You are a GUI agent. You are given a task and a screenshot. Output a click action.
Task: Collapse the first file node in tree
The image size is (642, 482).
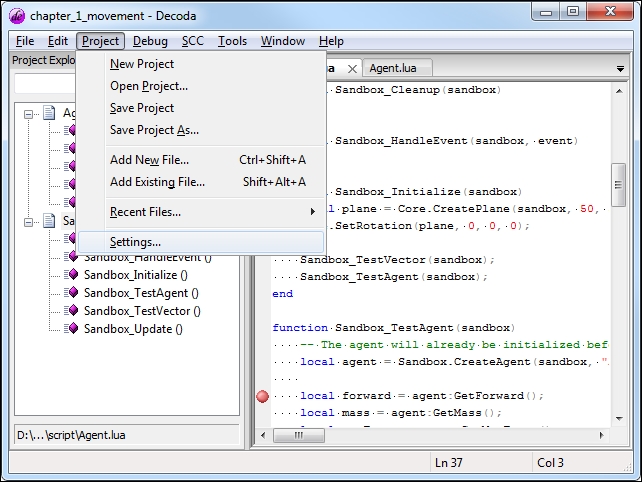29,113
